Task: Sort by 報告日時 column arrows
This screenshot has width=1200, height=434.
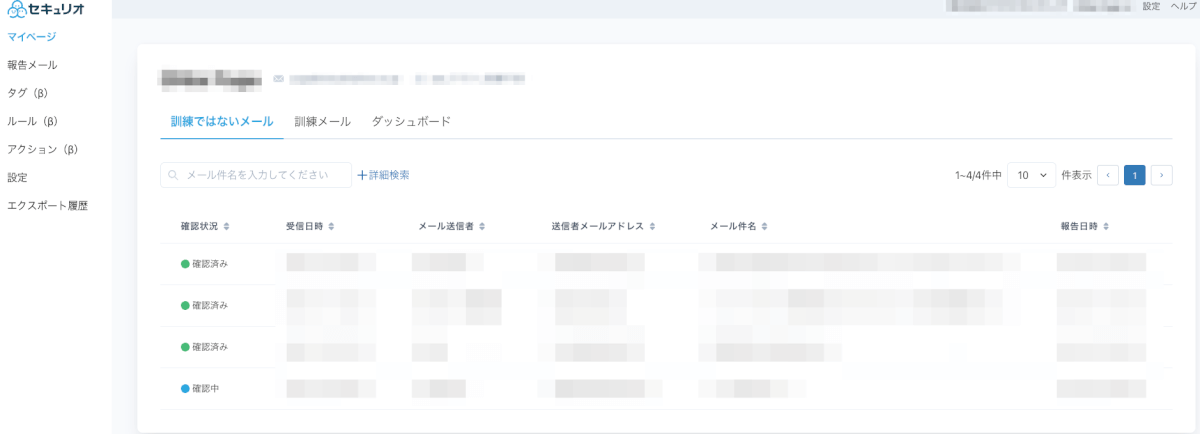Action: pyautogui.click(x=1106, y=227)
